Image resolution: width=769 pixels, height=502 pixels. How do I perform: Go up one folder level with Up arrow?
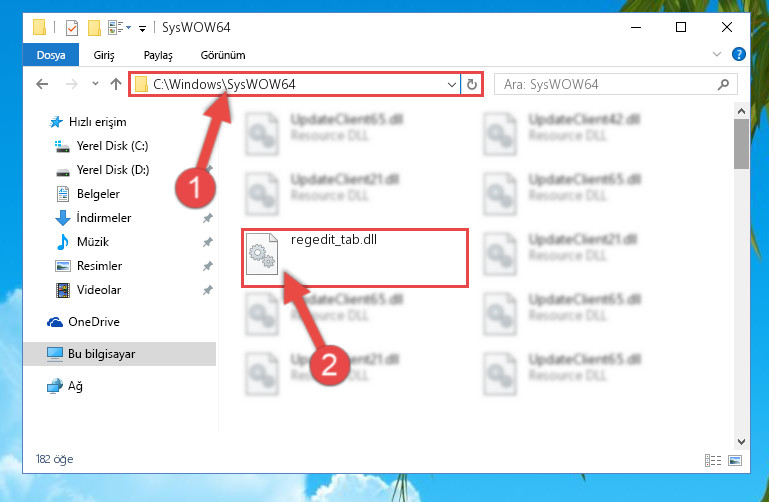(x=116, y=84)
